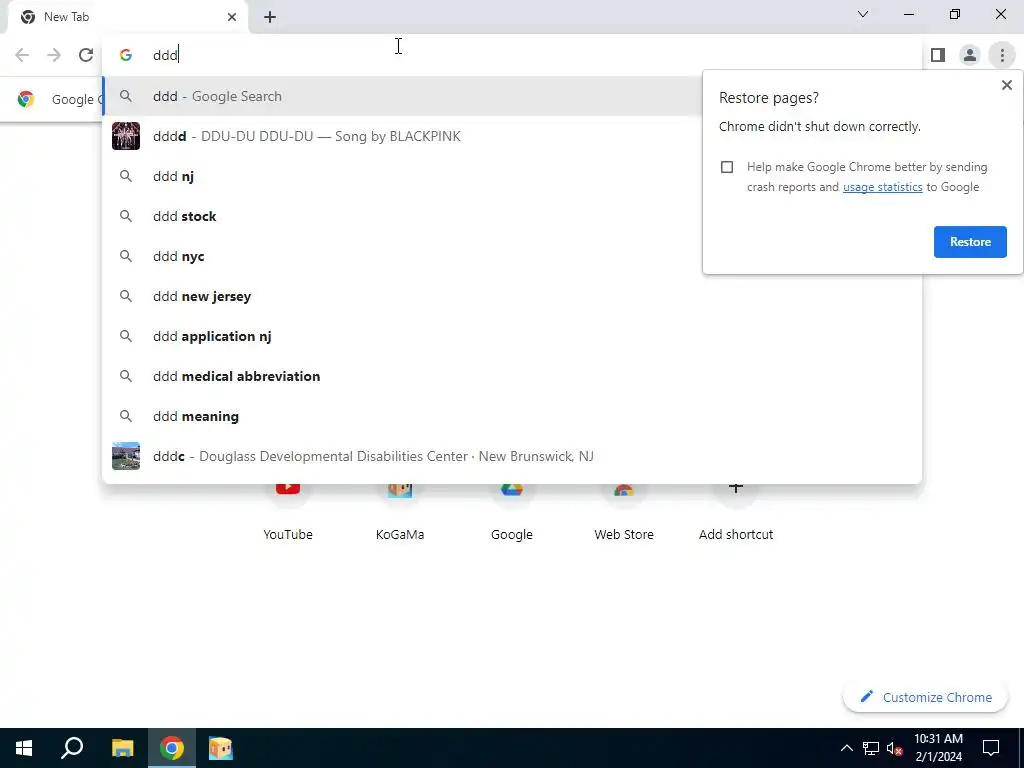Open the Web Store shortcut
Viewport: 1024px width, 768px height.
(x=624, y=516)
